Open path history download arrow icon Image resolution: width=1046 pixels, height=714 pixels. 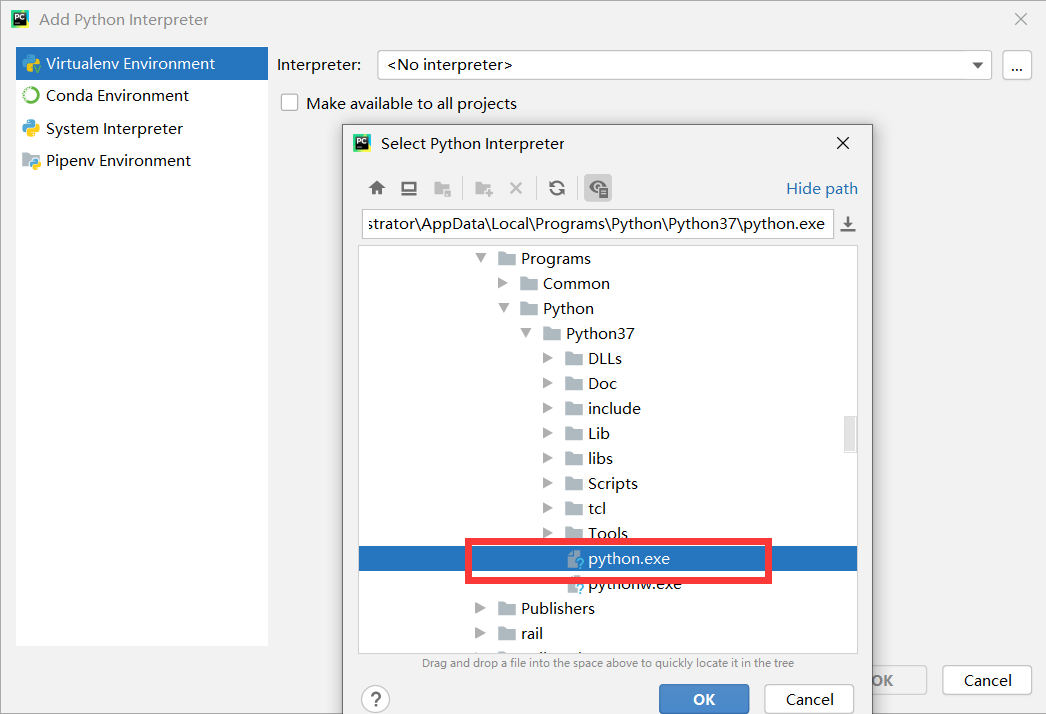pos(848,224)
